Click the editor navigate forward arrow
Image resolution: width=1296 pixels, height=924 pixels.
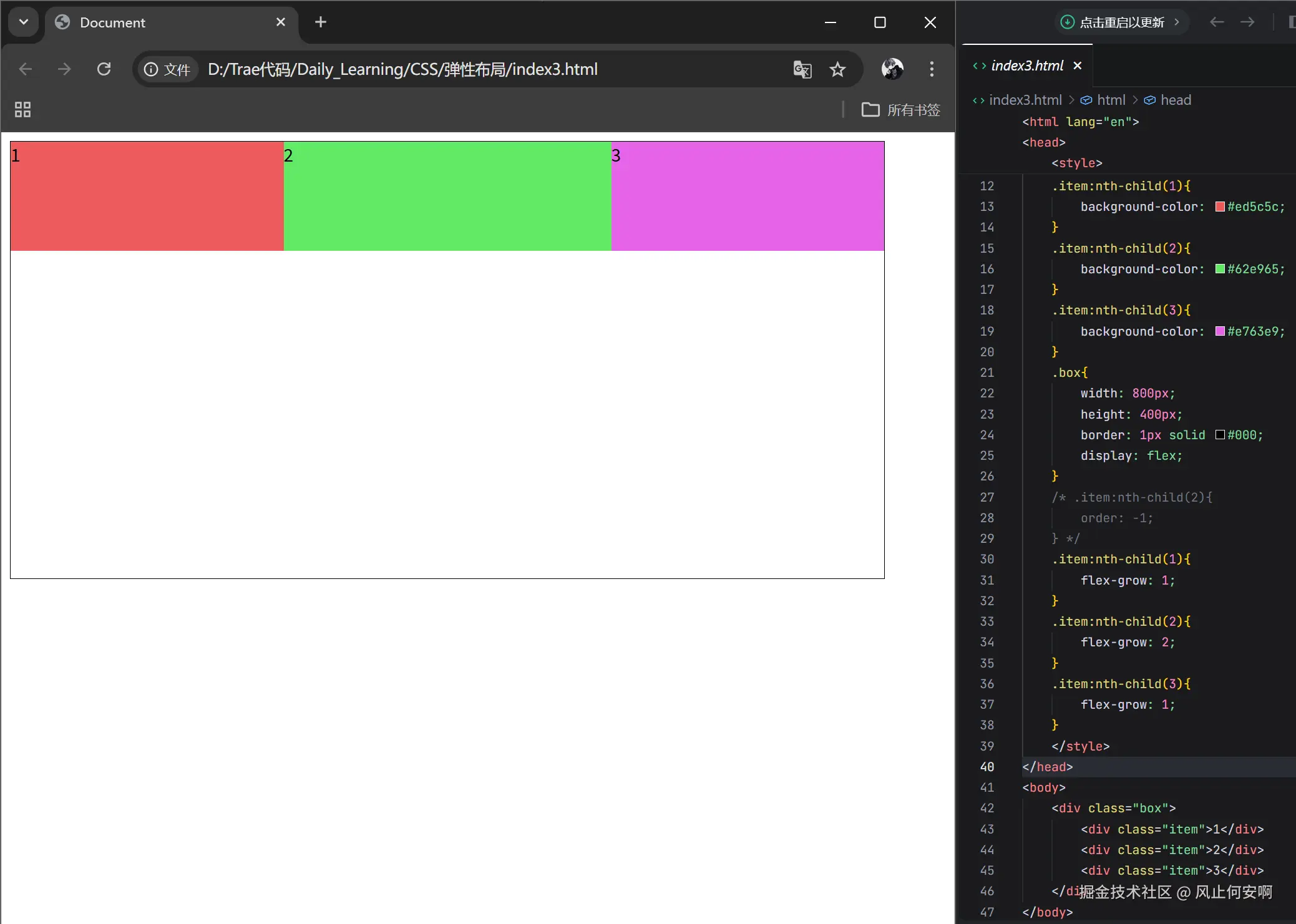tap(1247, 22)
